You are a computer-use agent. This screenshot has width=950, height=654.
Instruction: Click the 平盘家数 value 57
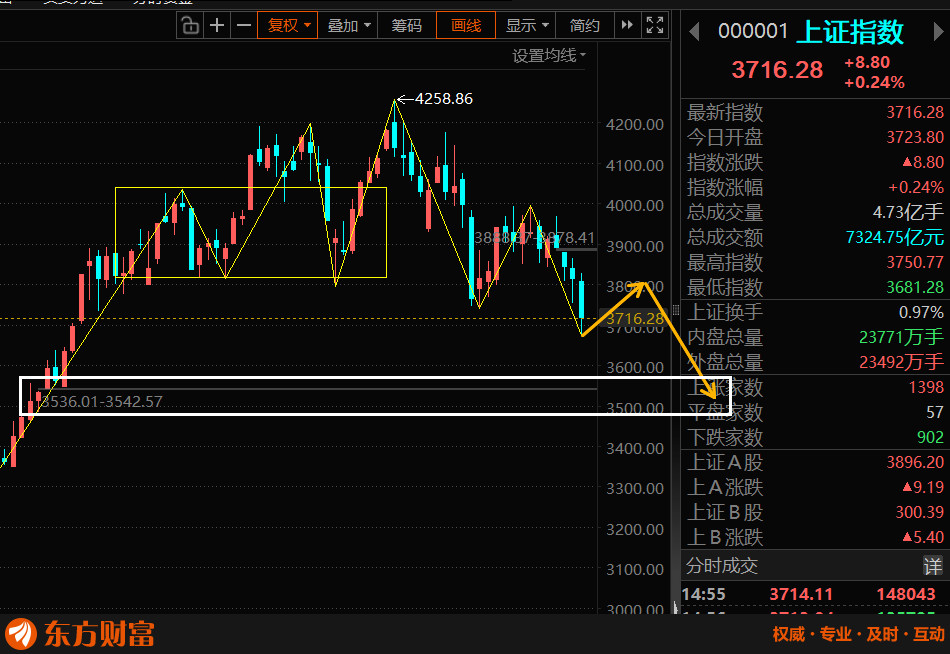pos(935,412)
